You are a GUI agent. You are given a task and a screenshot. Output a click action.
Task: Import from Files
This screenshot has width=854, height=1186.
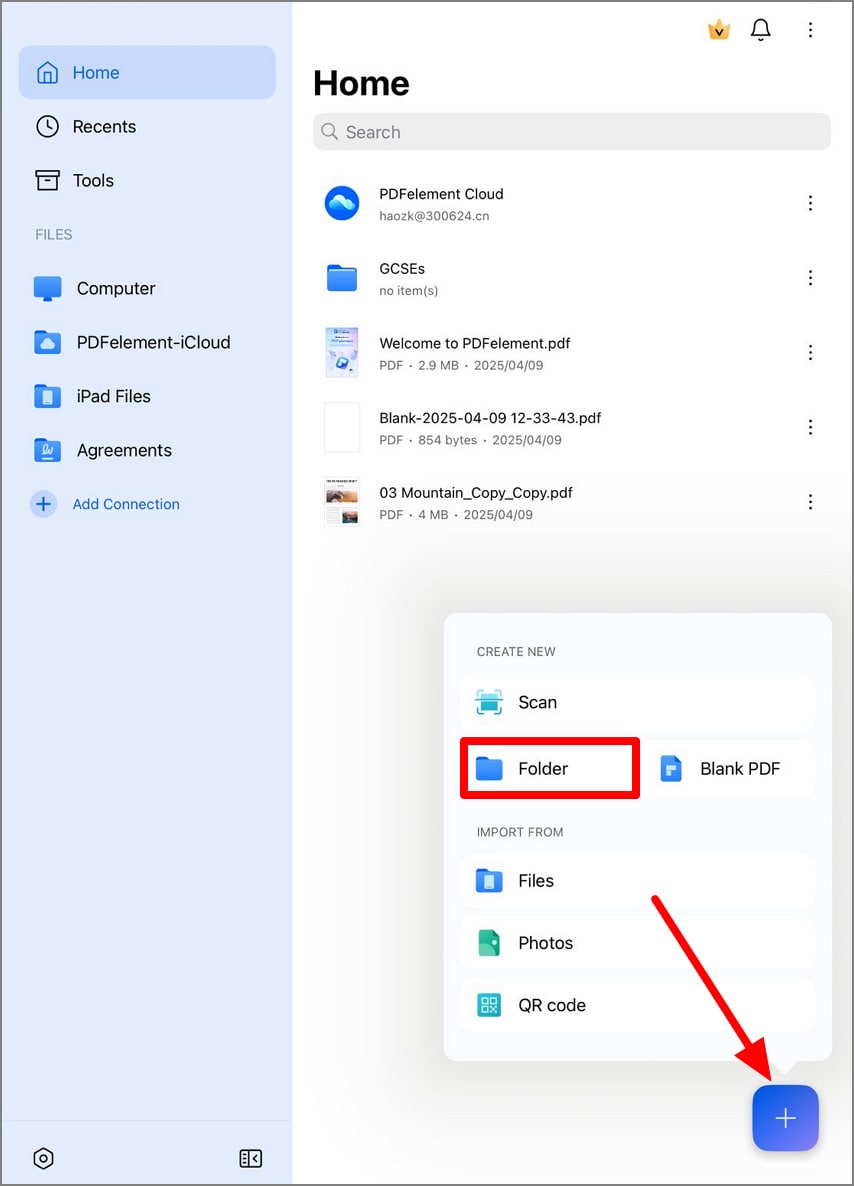(637, 880)
